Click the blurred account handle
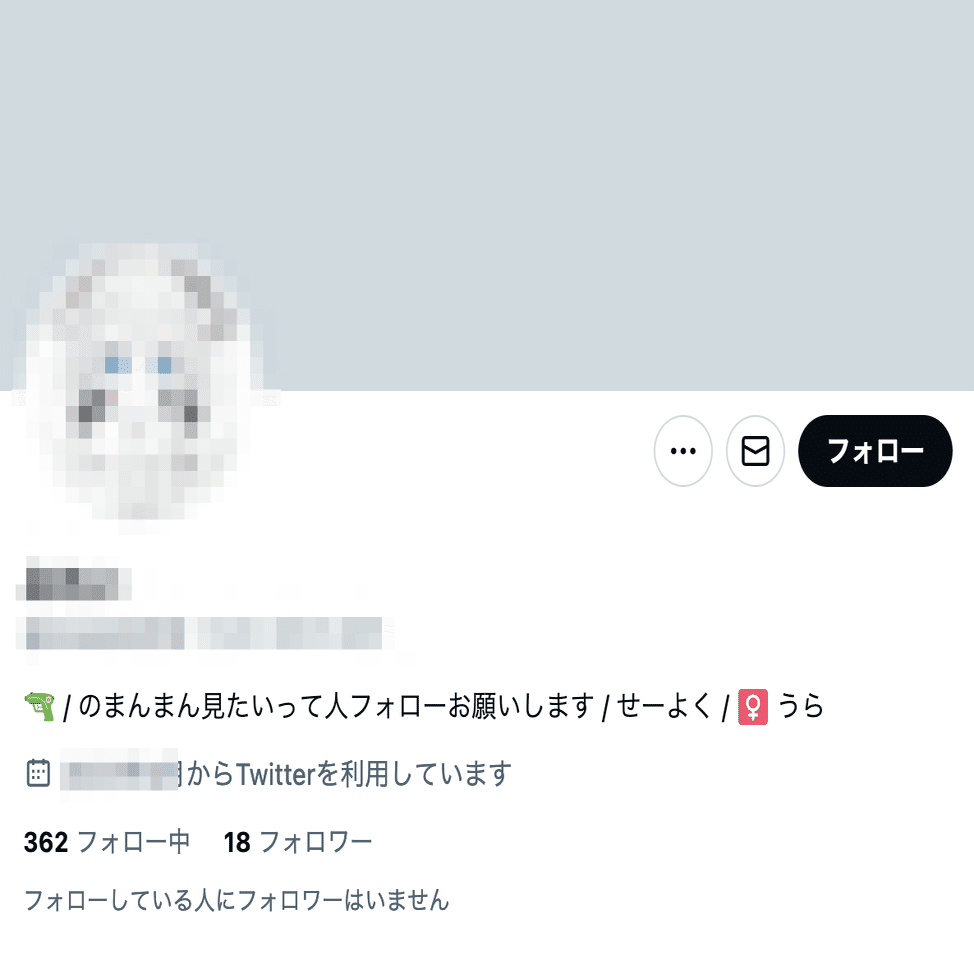This screenshot has height=974, width=974. (204, 633)
